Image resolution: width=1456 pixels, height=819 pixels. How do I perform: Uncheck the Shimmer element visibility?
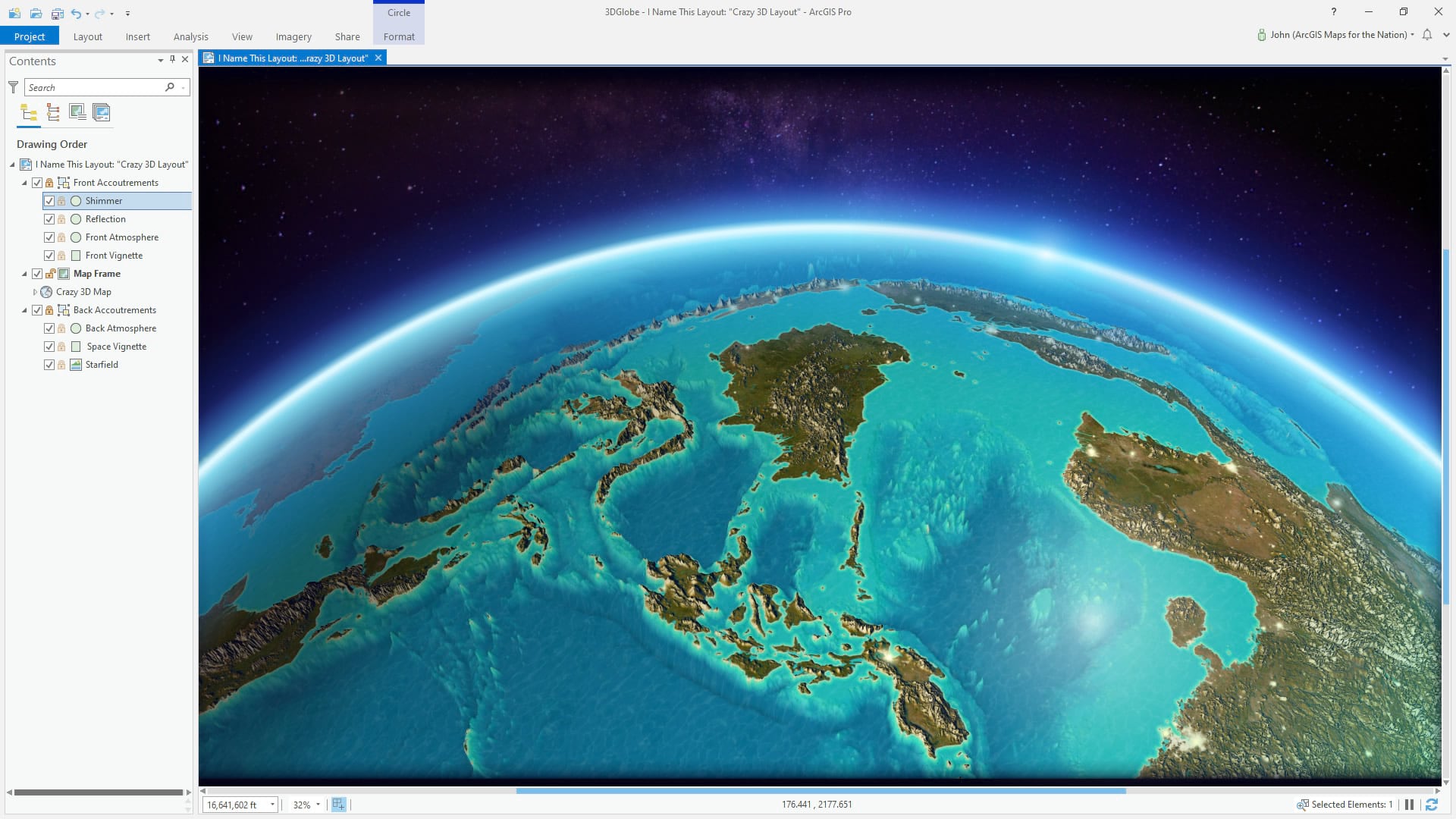[49, 201]
